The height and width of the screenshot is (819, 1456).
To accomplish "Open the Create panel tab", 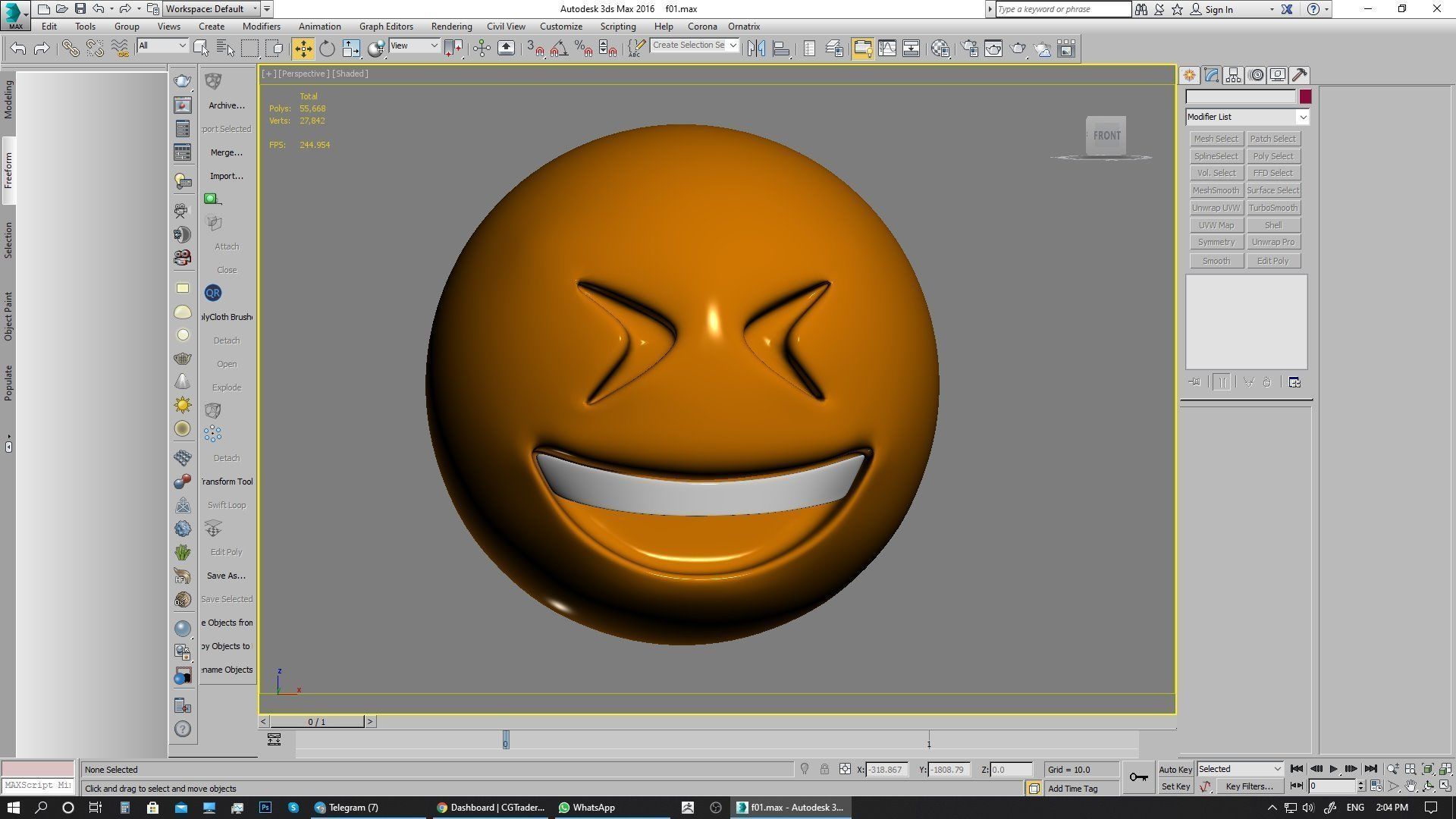I will click(1189, 75).
